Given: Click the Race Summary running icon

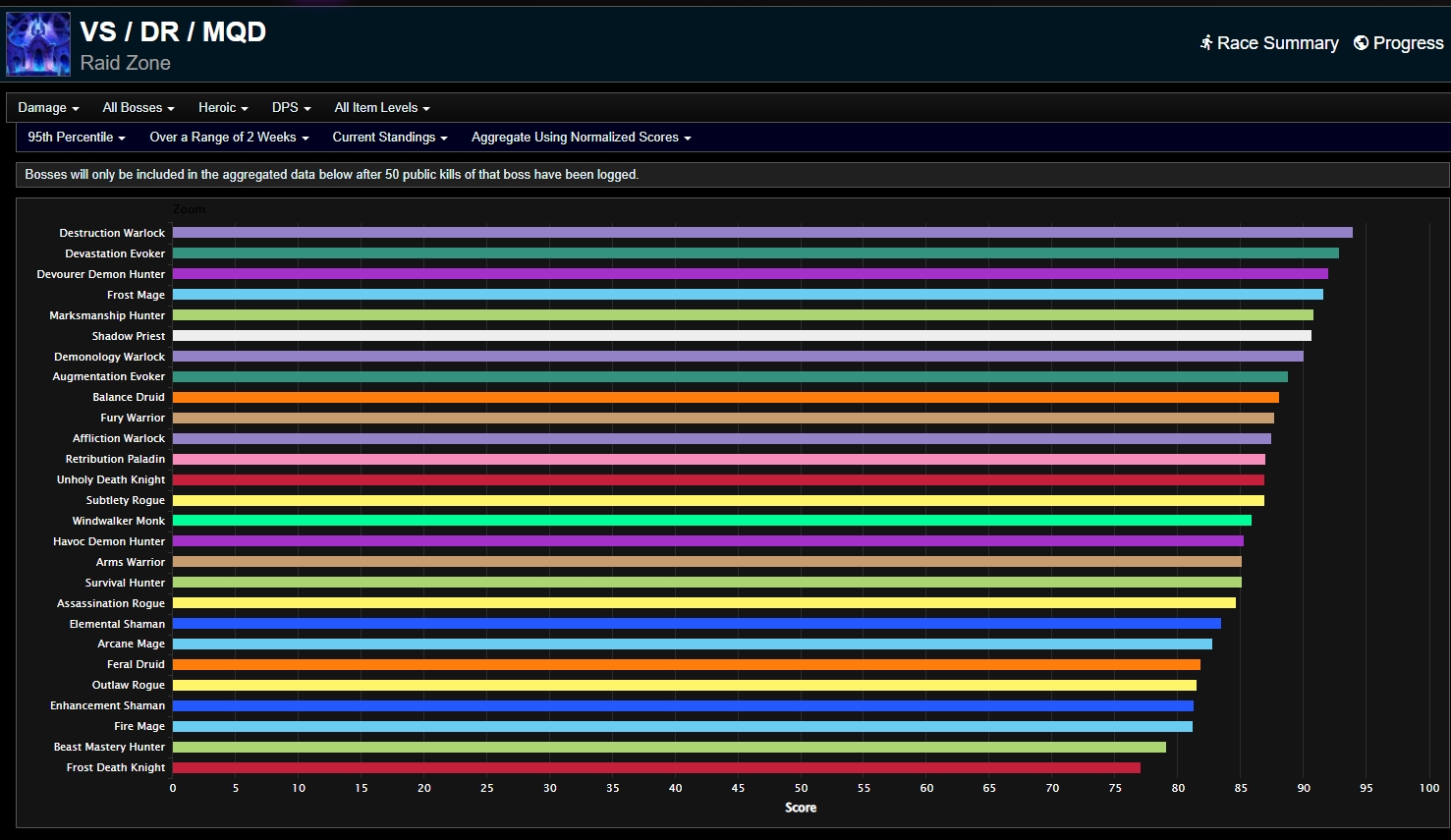Looking at the screenshot, I should point(1206,42).
